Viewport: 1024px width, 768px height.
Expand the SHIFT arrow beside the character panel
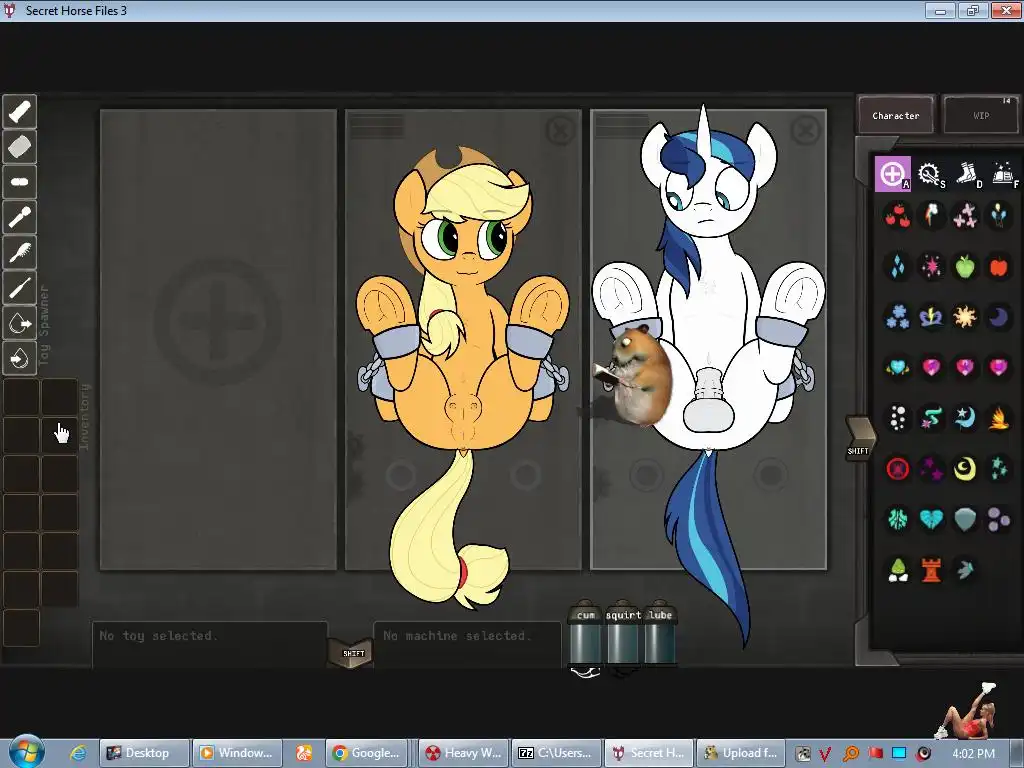point(859,438)
